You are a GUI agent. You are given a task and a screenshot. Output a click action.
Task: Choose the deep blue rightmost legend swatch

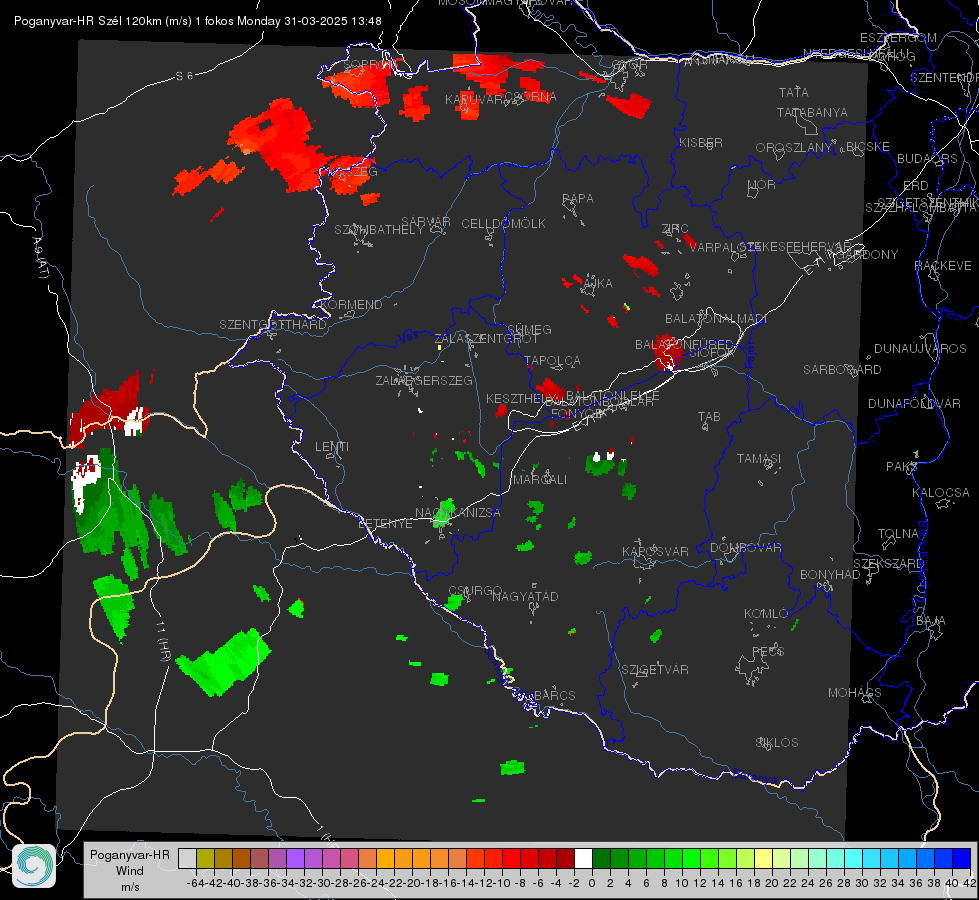coord(962,858)
